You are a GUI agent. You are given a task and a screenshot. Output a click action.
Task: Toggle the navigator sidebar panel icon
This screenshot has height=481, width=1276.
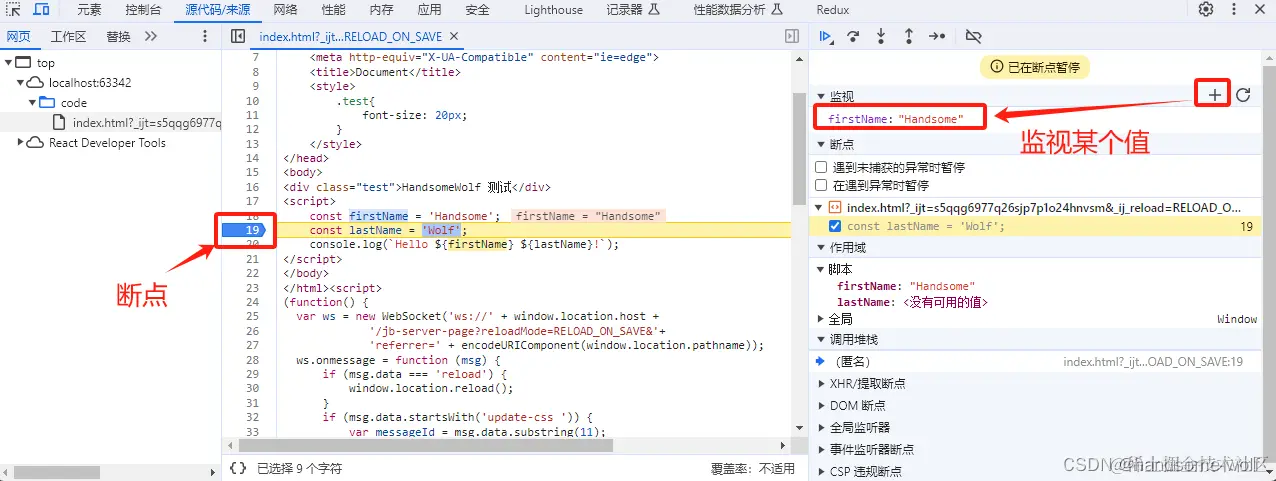click(237, 36)
